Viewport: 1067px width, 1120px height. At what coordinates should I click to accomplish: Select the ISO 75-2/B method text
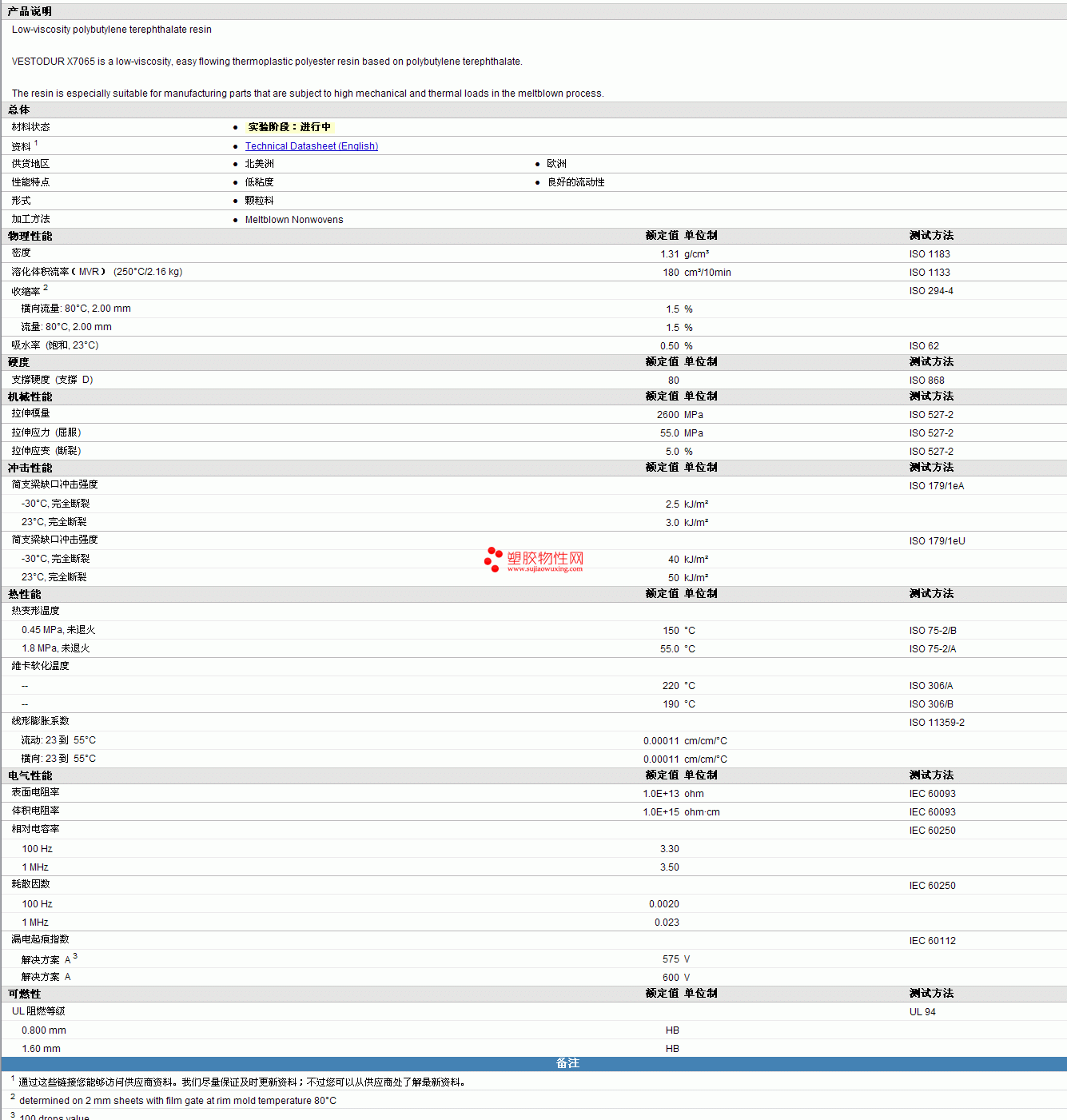[x=933, y=631]
